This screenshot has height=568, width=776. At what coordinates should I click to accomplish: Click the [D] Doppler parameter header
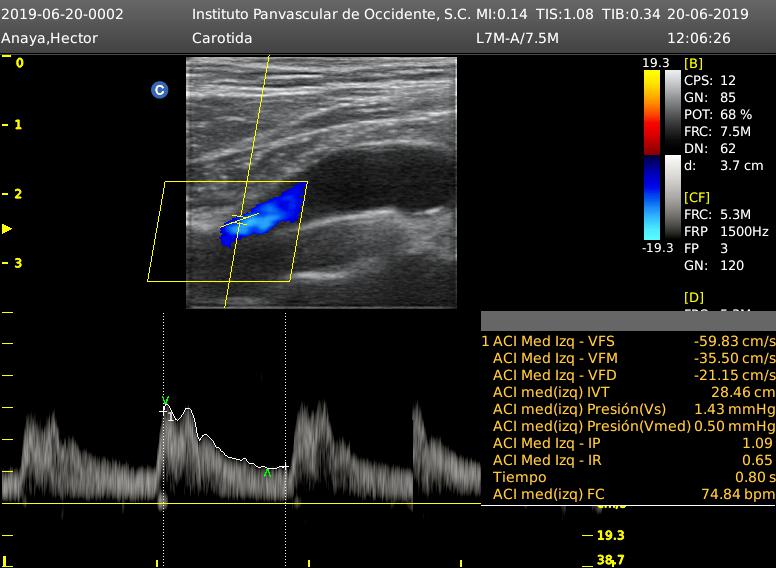(693, 298)
